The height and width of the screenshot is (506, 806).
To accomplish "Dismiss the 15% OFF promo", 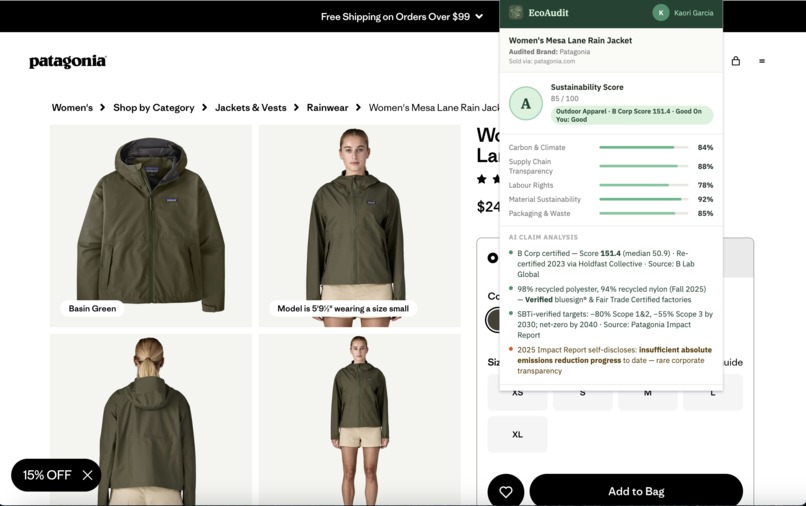I will [87, 475].
